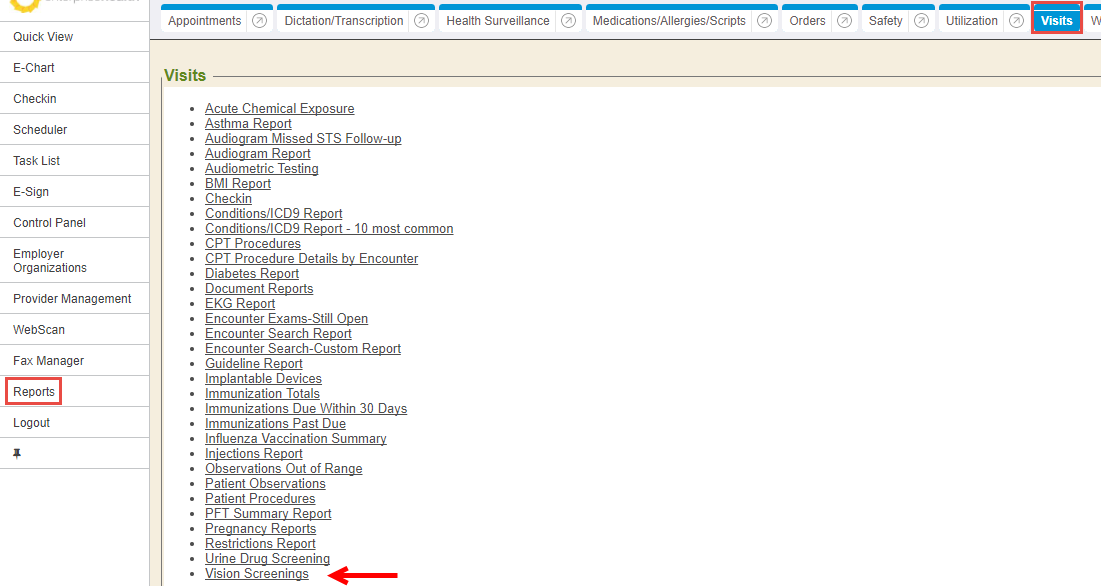Open the Acute Chemical Exposure report
The width and height of the screenshot is (1101, 586).
pyautogui.click(x=279, y=109)
